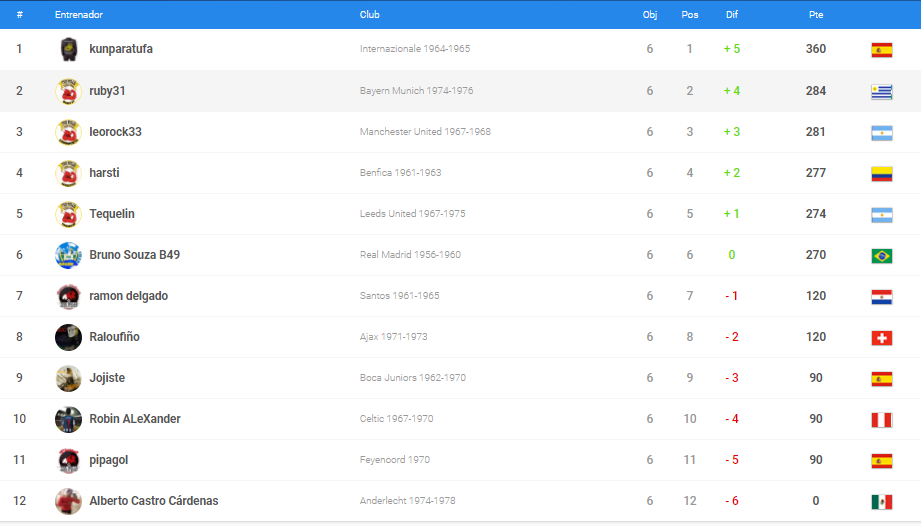
Task: Click the Colombia flag in harsti's row
Action: coord(881,174)
